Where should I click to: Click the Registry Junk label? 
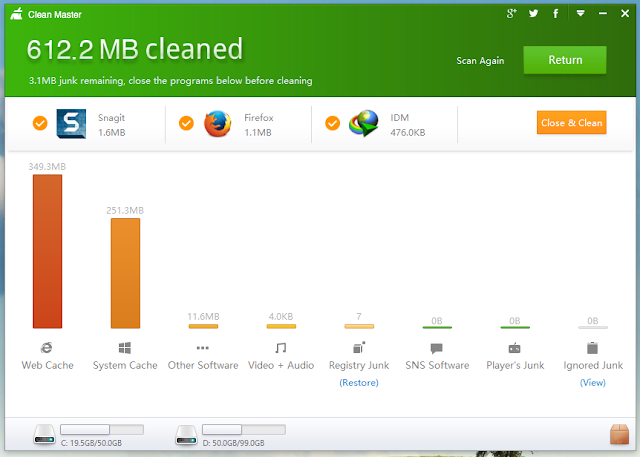(359, 365)
